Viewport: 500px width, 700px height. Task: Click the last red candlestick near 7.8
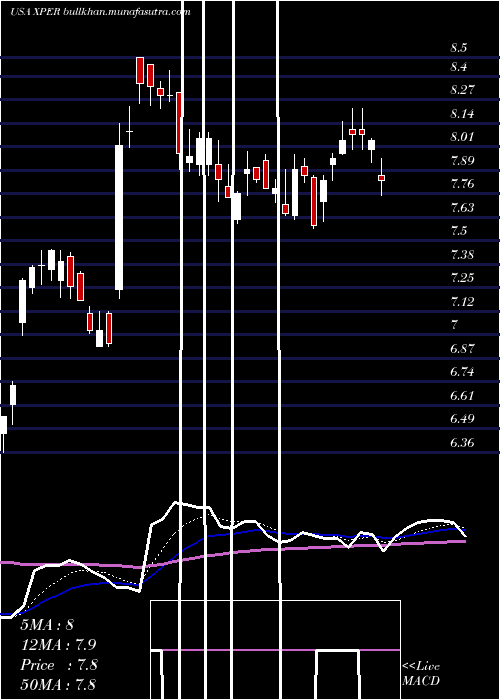[381, 178]
